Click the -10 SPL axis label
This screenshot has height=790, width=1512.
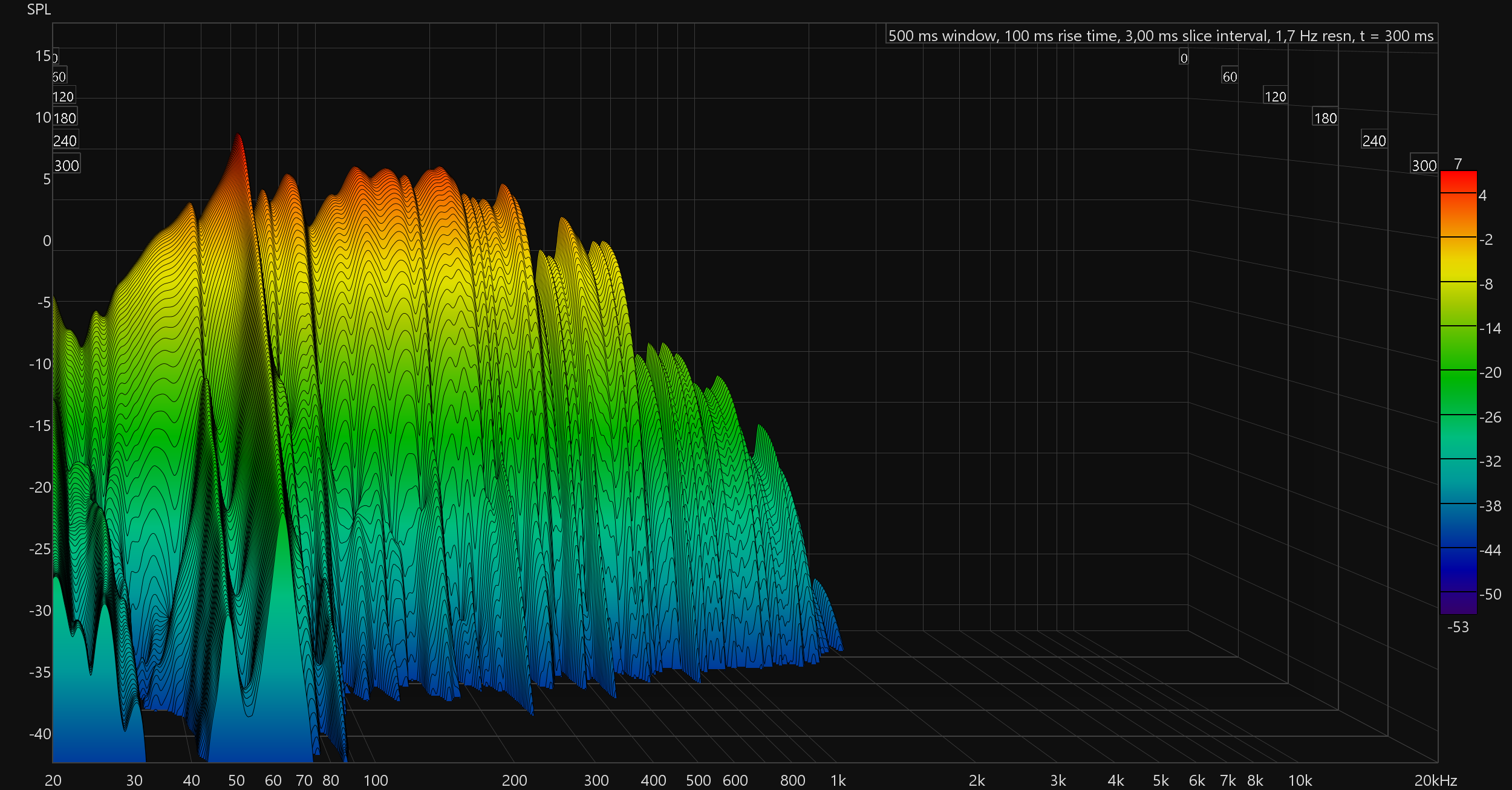coord(40,364)
